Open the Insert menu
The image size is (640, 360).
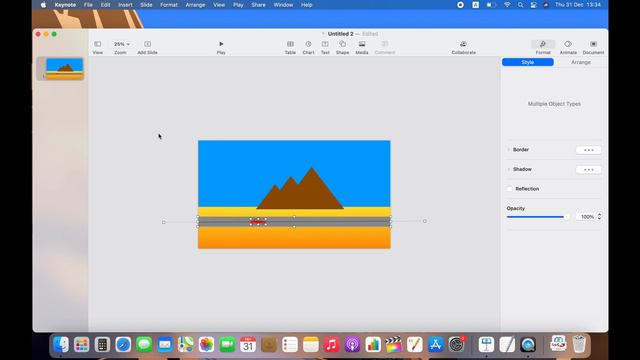tap(125, 5)
